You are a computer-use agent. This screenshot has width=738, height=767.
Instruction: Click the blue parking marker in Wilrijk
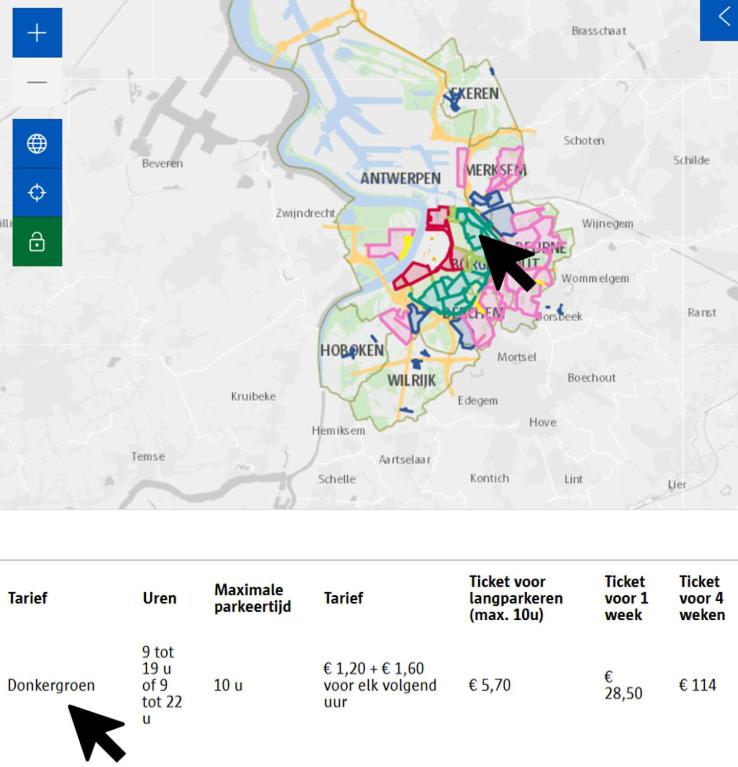coord(416,363)
